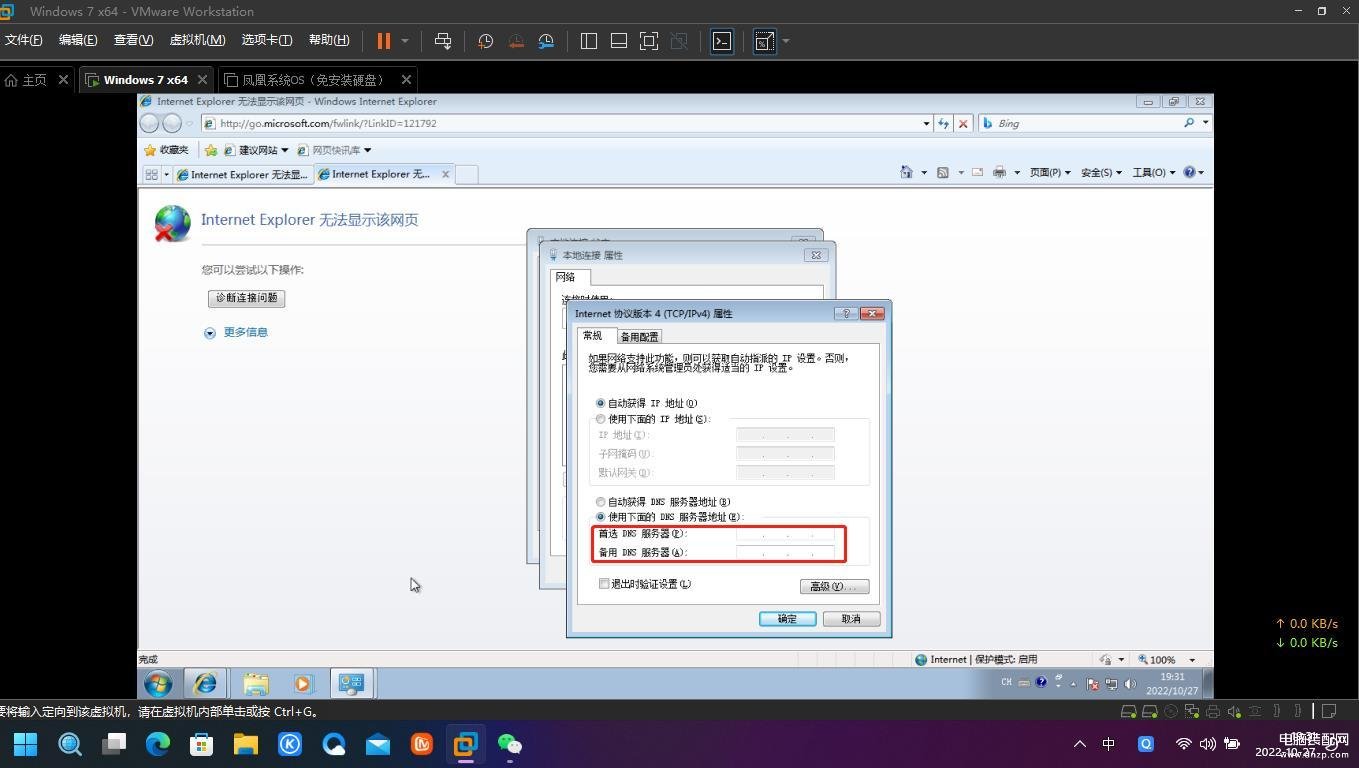
Task: Open WeChat from the host taskbar
Action: 510,744
